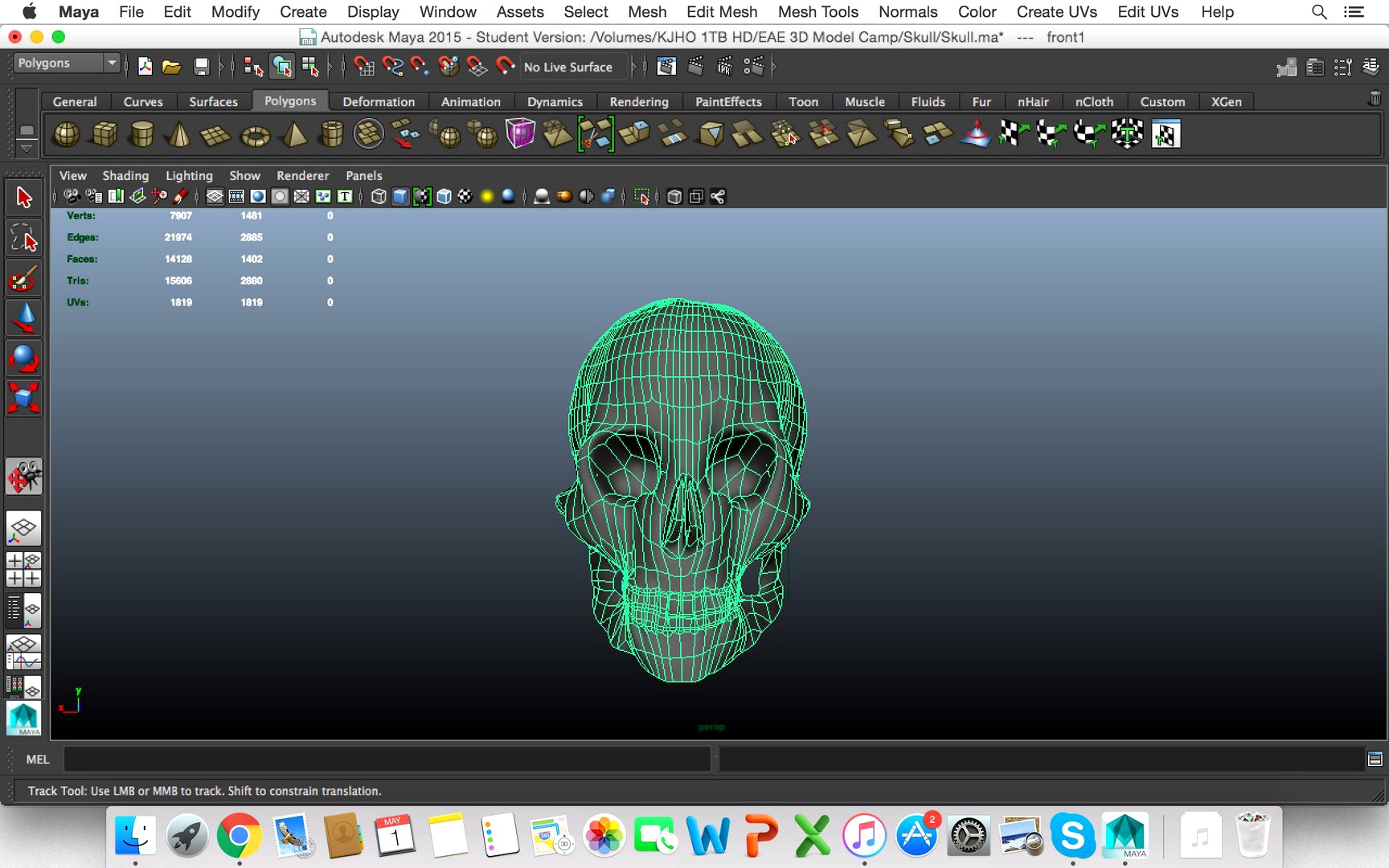Create a polygon cone from the shelf
Image resolution: width=1389 pixels, height=868 pixels.
[178, 133]
